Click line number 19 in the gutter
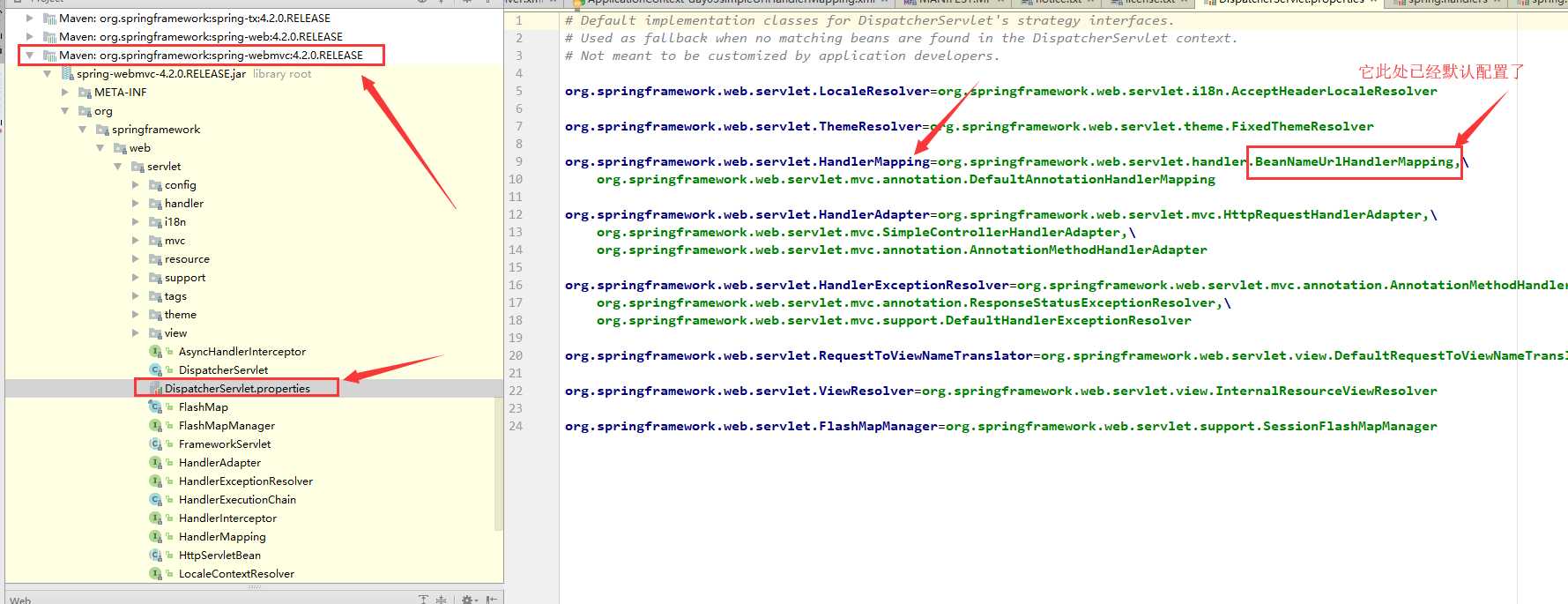 [516, 338]
